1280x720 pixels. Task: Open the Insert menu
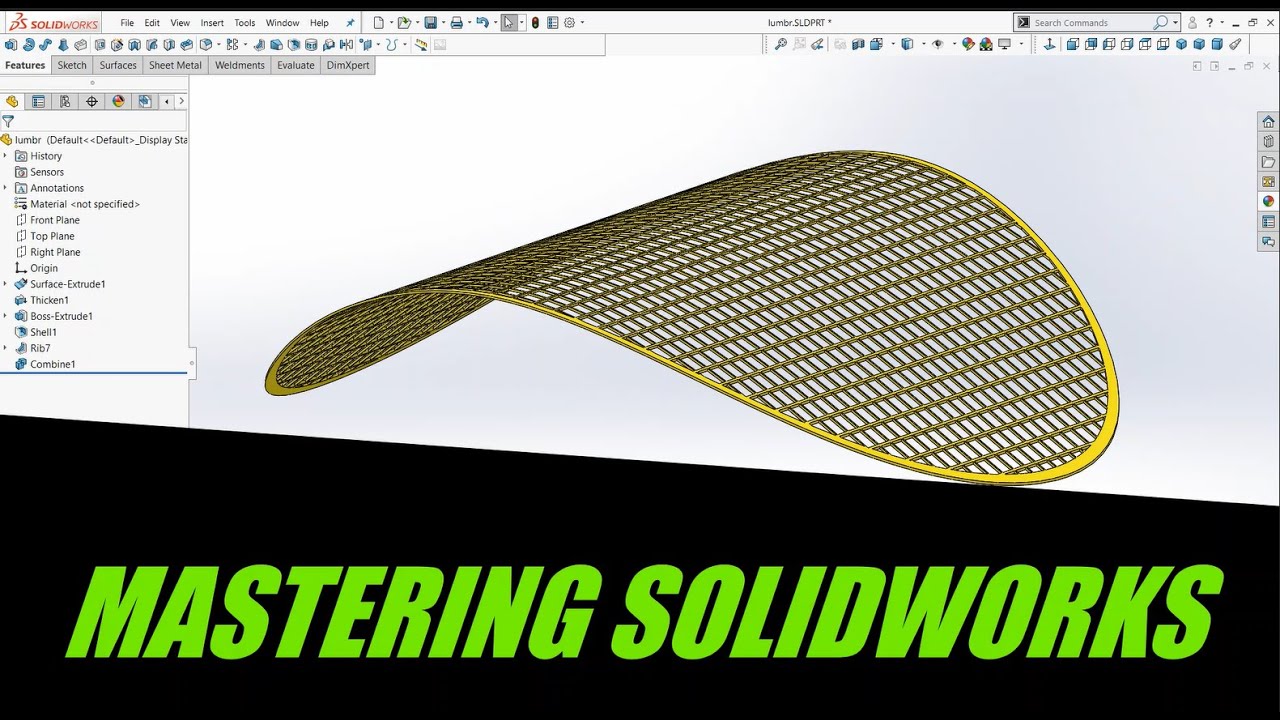click(x=212, y=22)
